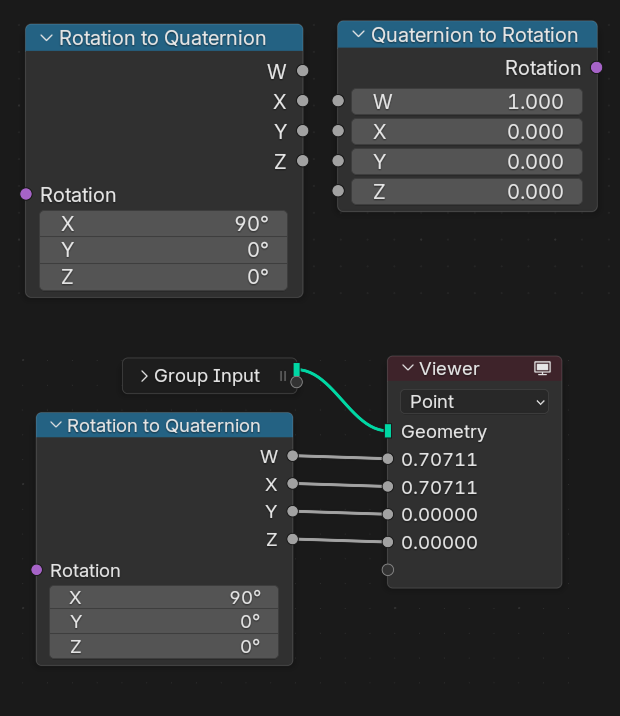Select the Viewer node by its title

click(449, 369)
